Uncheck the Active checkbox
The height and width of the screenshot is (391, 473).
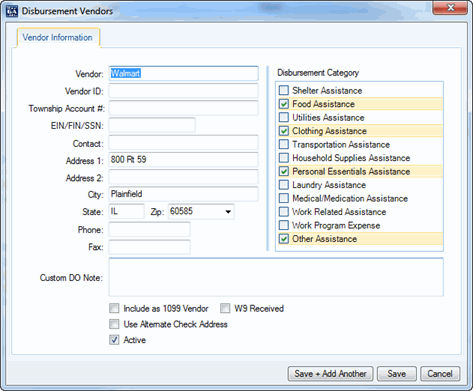coord(114,340)
